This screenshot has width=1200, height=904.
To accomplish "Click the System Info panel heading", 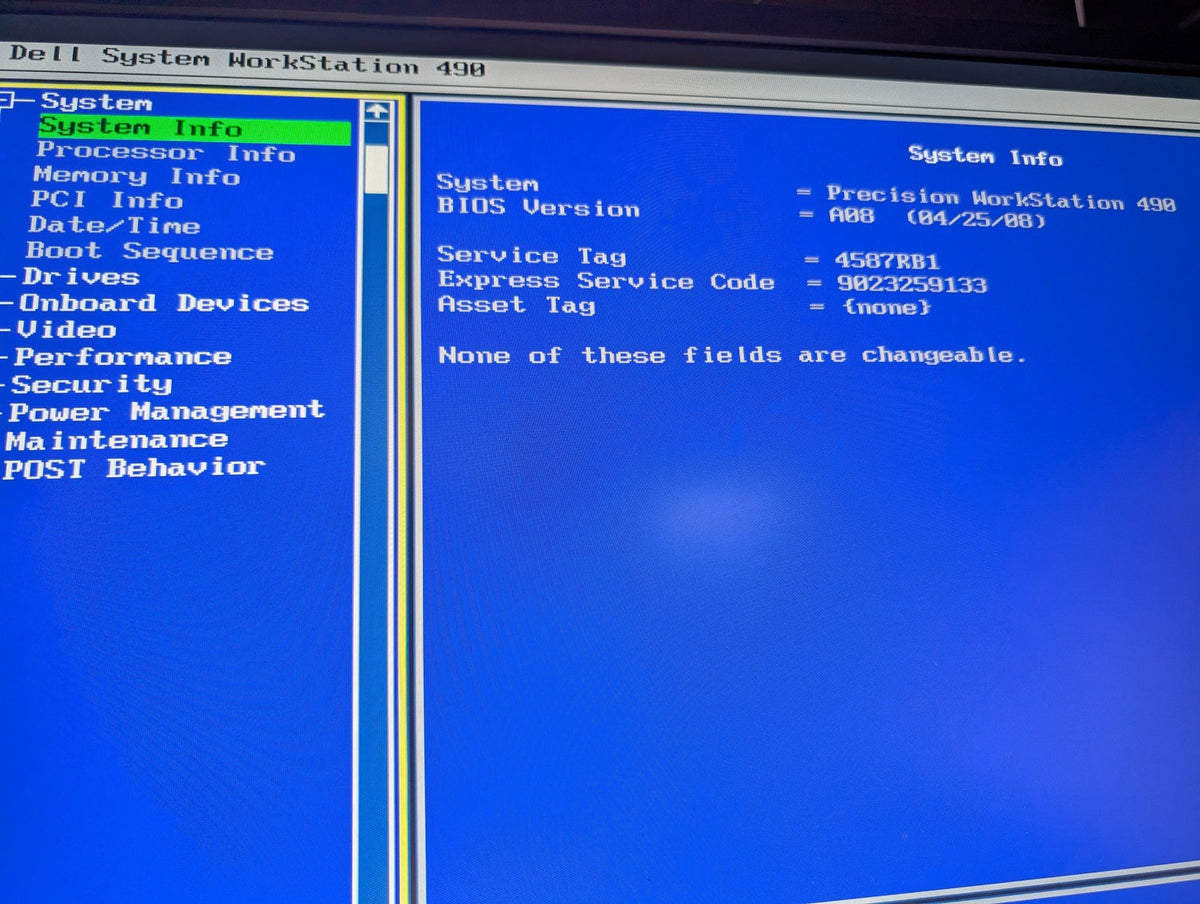I will (985, 155).
